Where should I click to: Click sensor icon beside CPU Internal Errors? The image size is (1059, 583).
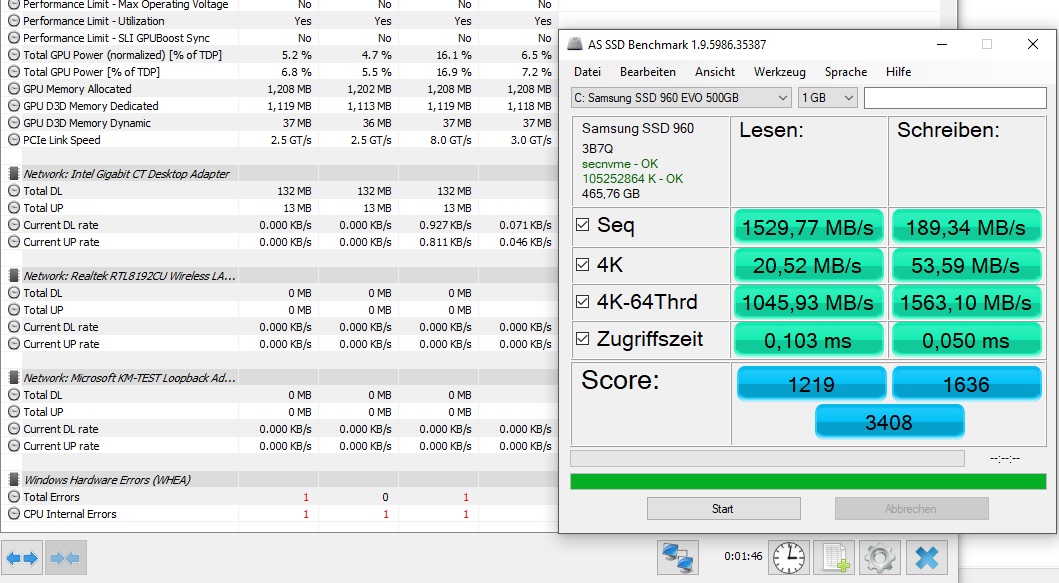(14, 513)
